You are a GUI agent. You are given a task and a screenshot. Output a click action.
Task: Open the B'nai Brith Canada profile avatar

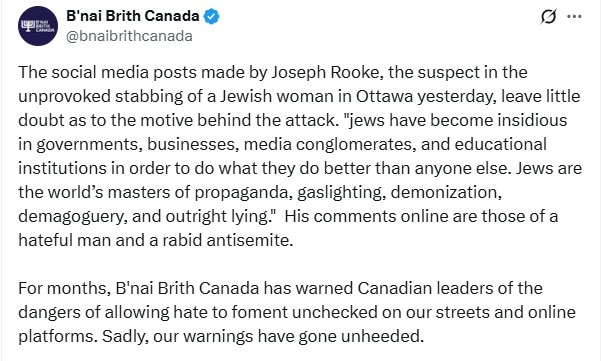pos(38,26)
